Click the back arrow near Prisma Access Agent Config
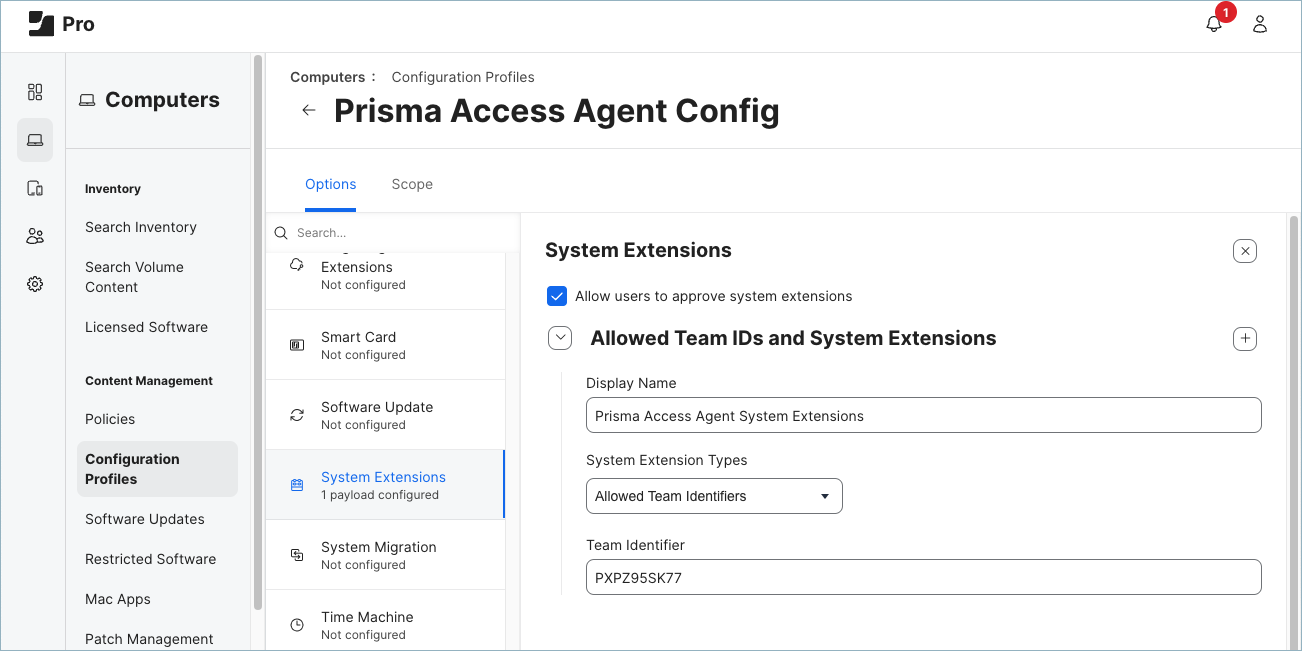This screenshot has width=1302, height=651. (x=308, y=110)
